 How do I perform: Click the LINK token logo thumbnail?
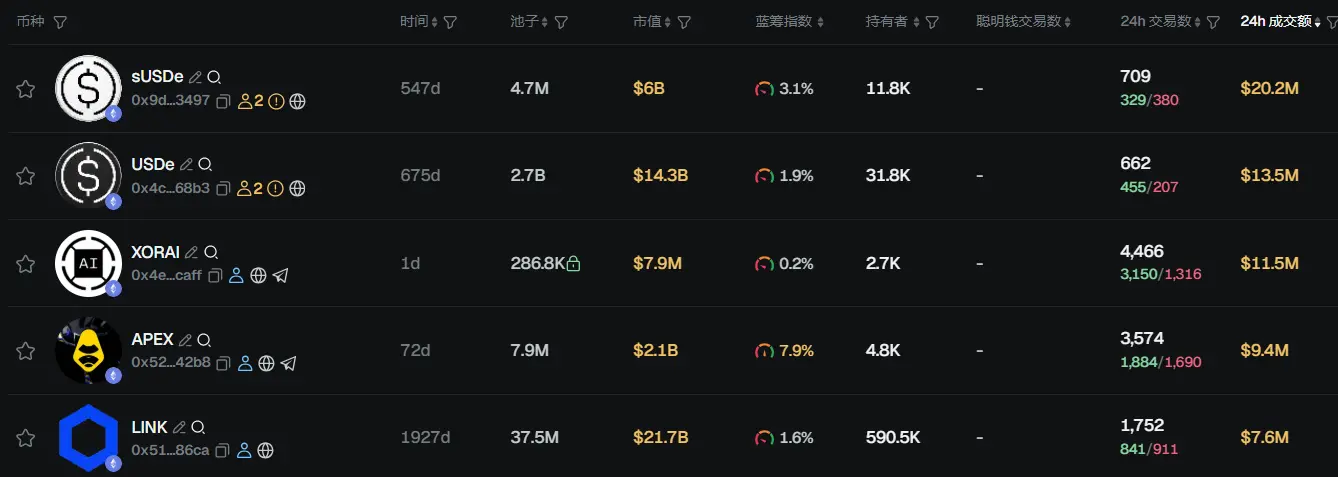89,438
